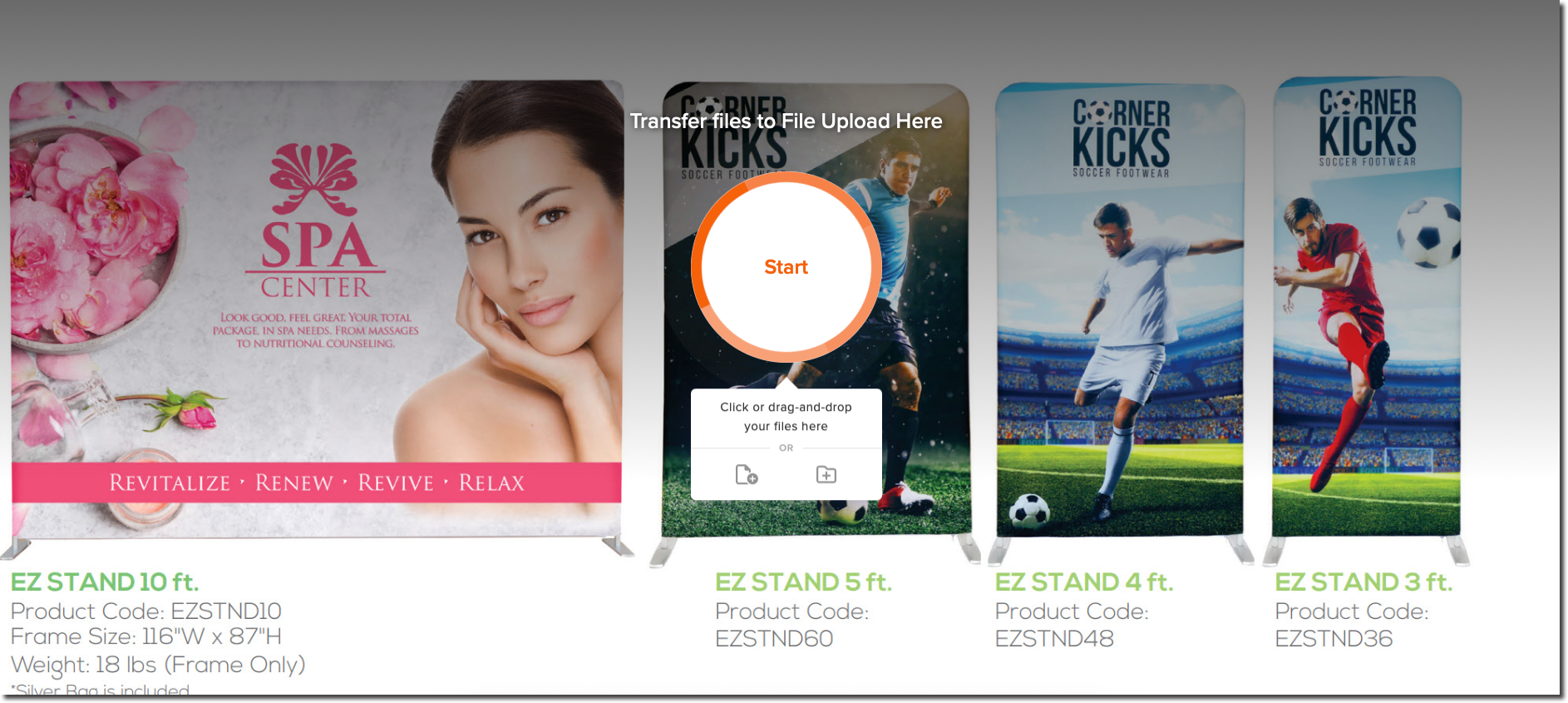Select the EZ Stand 4 ft. banner image
The image size is (1568, 703).
1120,309
